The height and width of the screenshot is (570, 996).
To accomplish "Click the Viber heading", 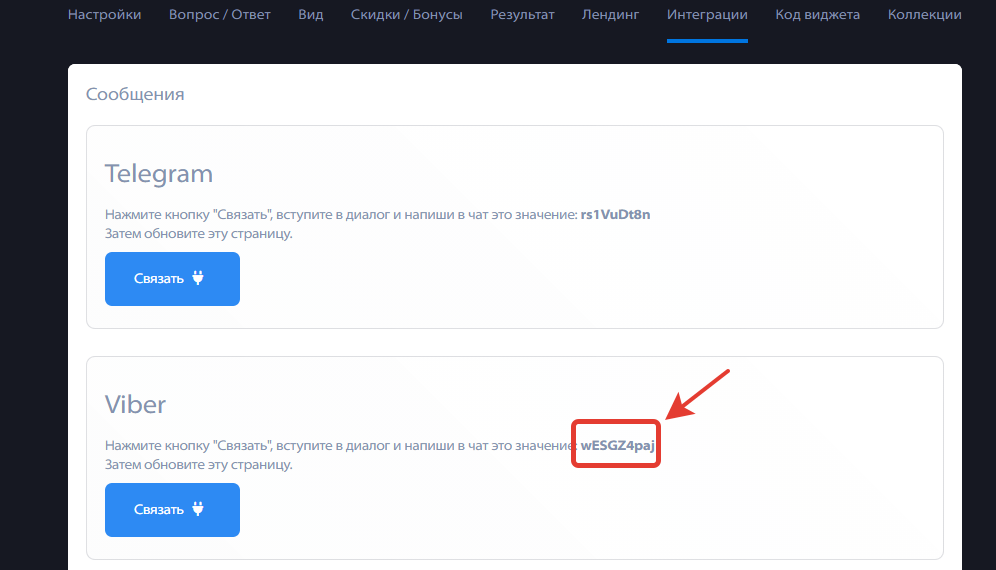I will pos(135,404).
